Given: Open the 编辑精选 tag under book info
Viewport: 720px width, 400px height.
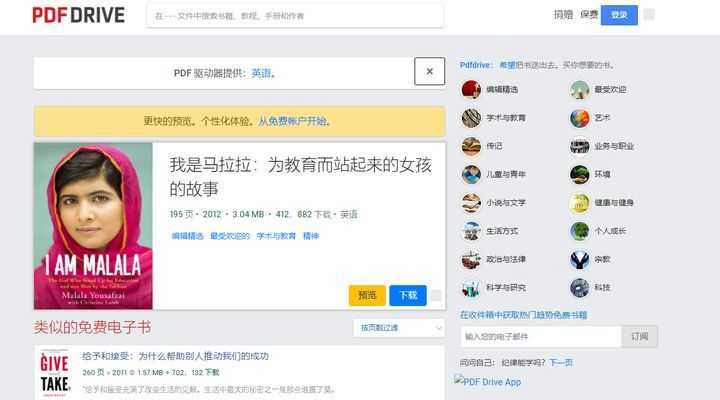Looking at the screenshot, I should pos(187,236).
